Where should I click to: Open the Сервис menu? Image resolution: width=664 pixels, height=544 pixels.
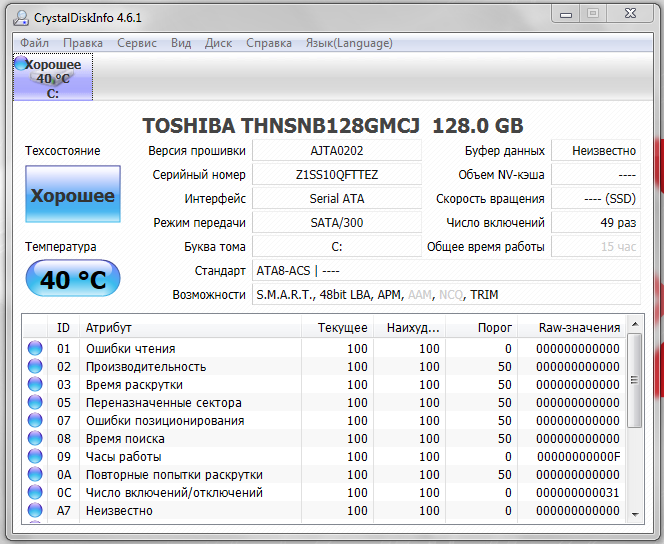[137, 43]
